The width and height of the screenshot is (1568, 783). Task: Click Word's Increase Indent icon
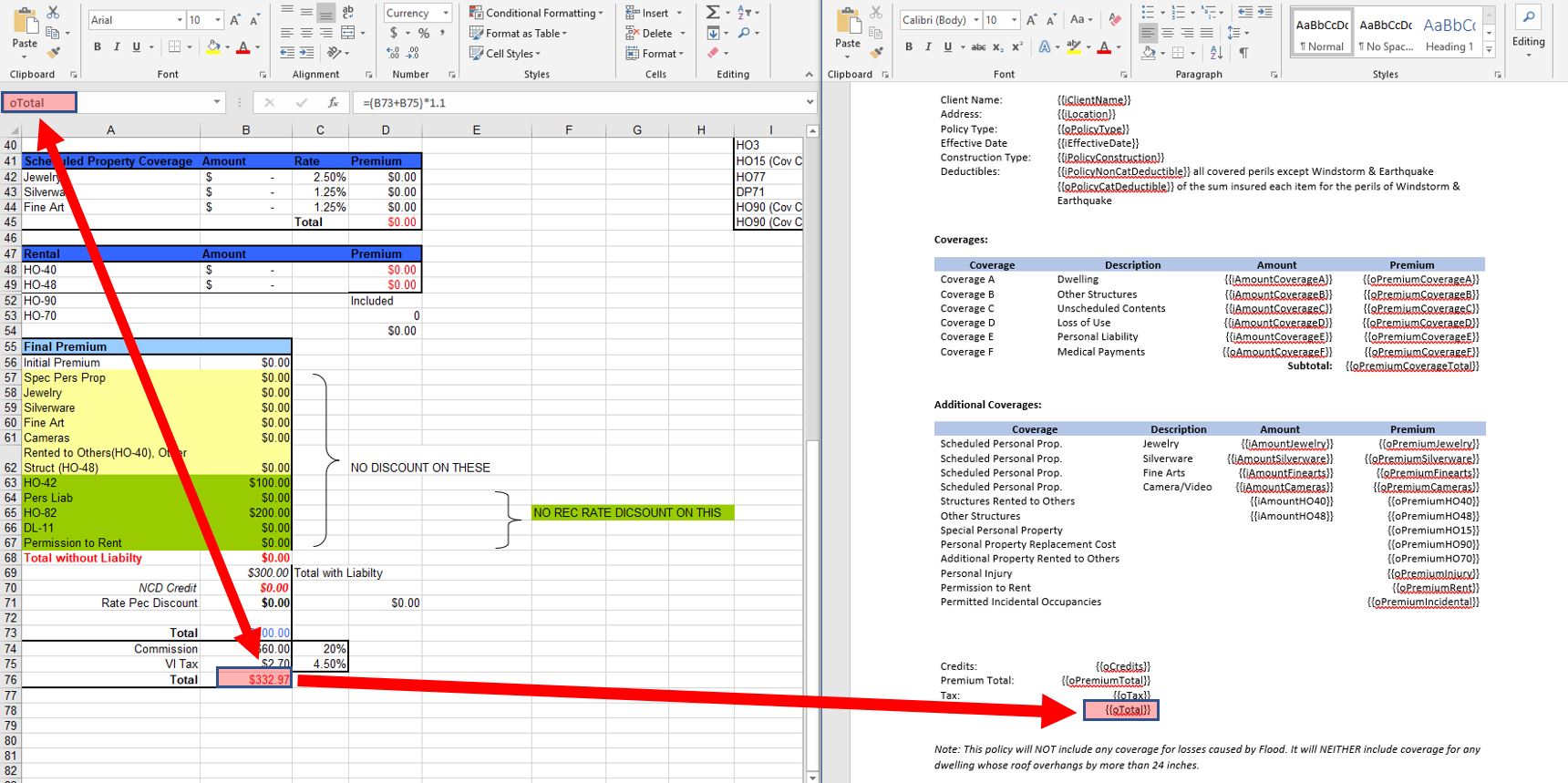point(1264,12)
